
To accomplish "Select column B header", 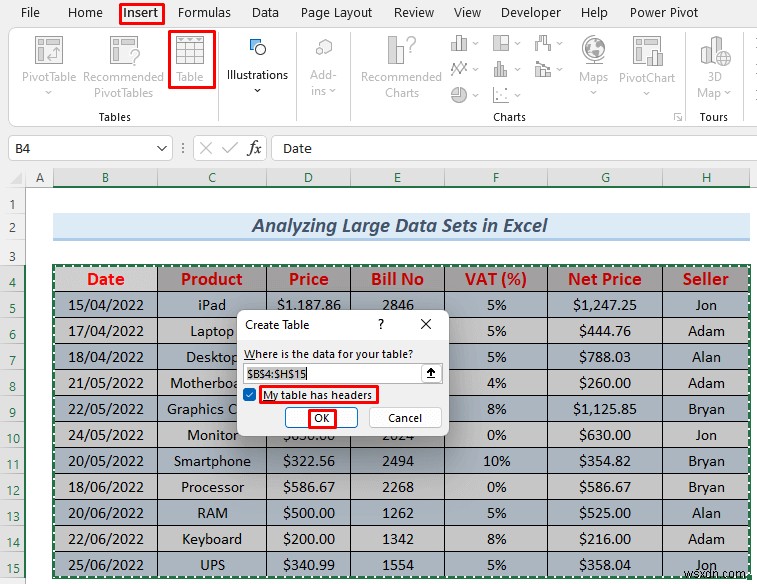I will pyautogui.click(x=105, y=178).
